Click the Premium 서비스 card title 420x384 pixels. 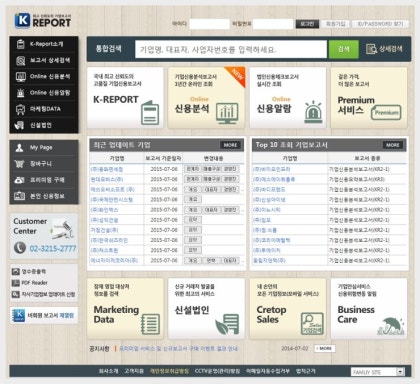coord(356,105)
